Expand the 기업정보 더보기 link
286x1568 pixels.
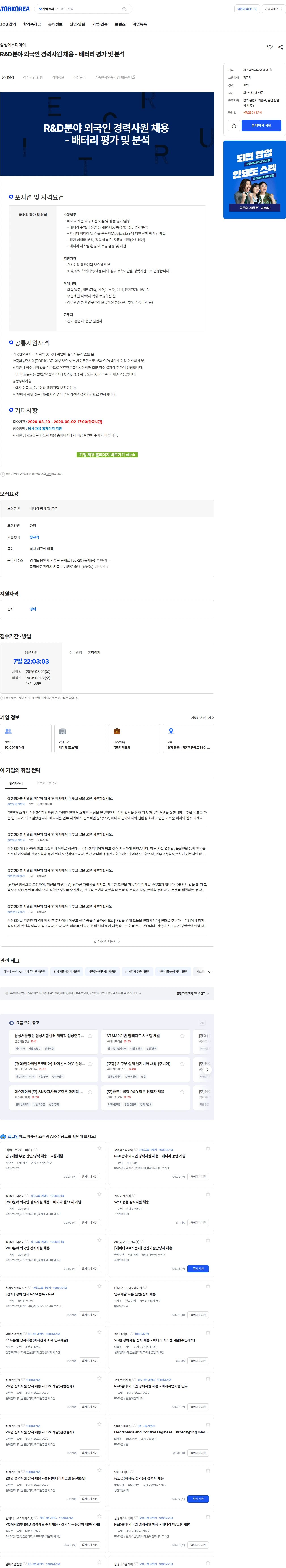point(203,718)
